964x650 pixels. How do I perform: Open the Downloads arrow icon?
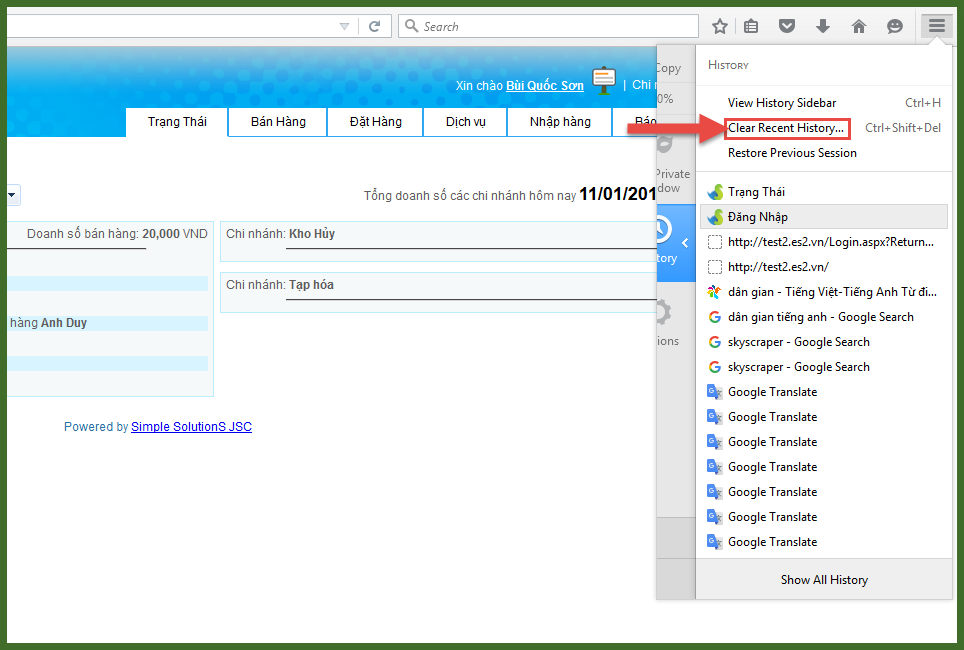pyautogui.click(x=823, y=27)
